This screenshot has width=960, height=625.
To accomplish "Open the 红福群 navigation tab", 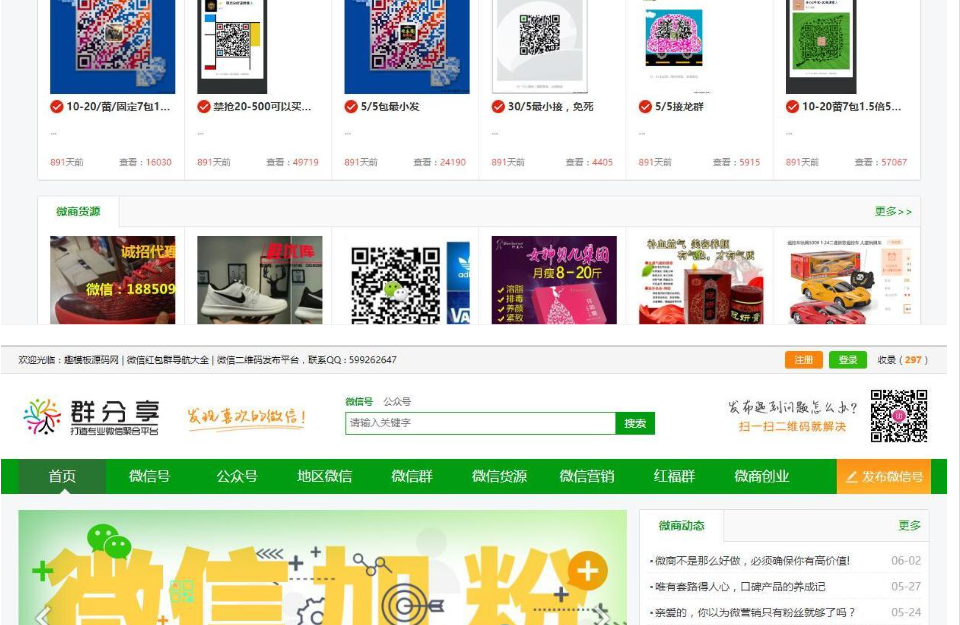I will tap(674, 476).
